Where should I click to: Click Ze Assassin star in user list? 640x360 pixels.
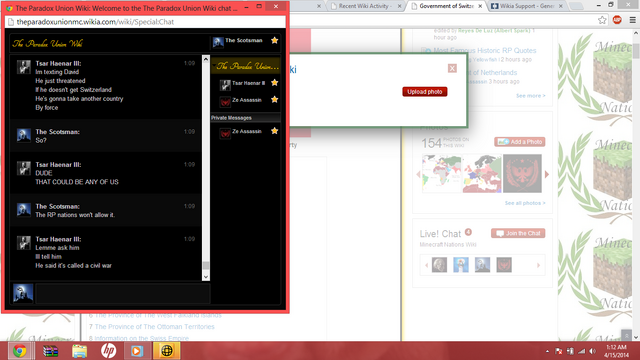[275, 100]
